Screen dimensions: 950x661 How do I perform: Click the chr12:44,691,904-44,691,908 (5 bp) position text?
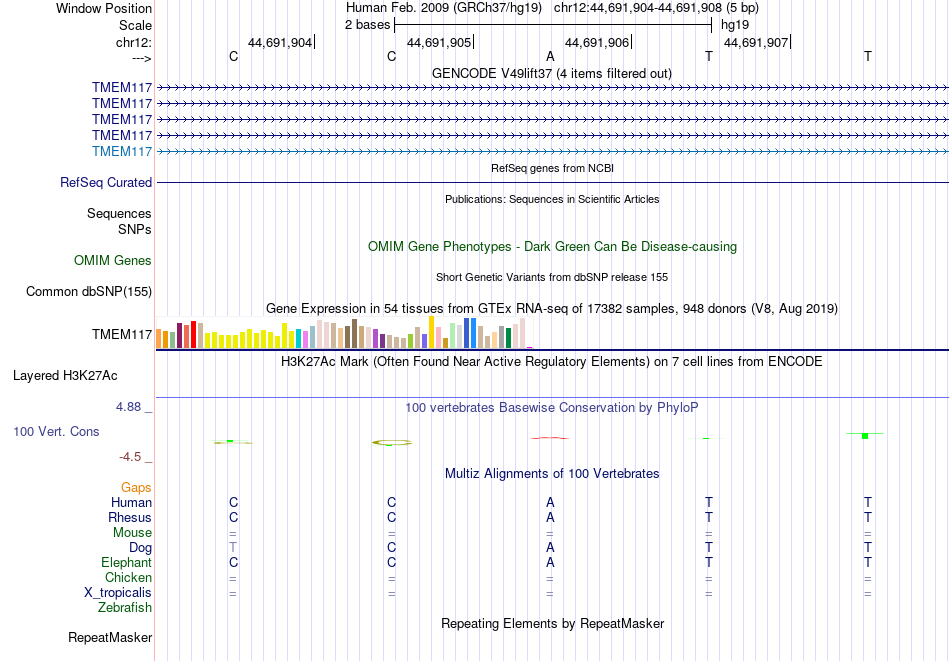click(656, 8)
